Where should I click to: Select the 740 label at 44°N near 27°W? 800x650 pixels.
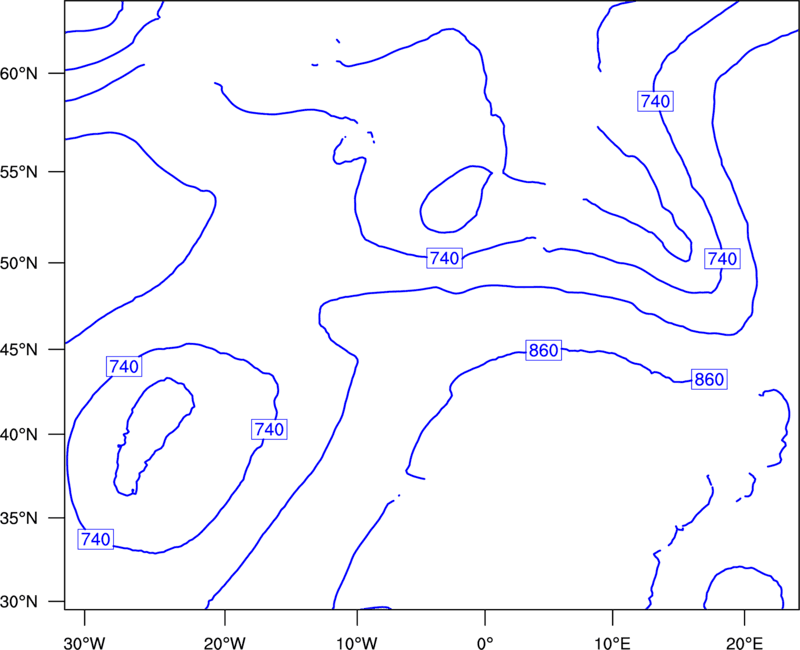[124, 366]
